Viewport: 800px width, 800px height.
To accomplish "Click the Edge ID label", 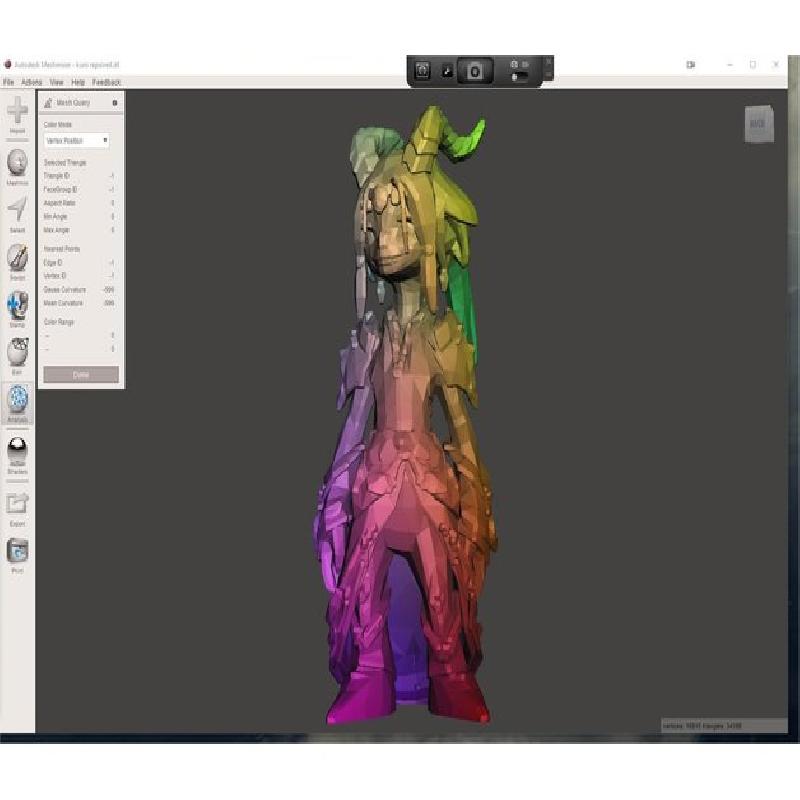I will tap(53, 263).
